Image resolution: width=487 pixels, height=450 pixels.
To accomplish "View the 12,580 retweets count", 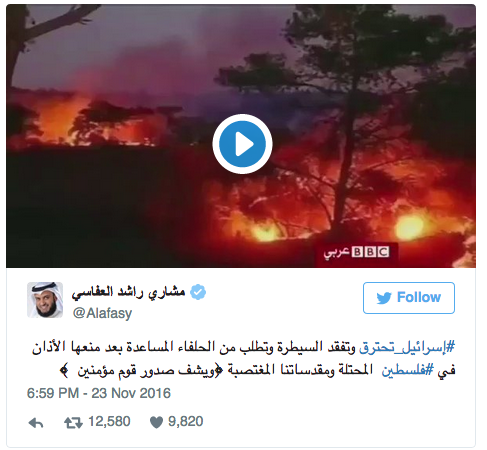I will point(109,422).
